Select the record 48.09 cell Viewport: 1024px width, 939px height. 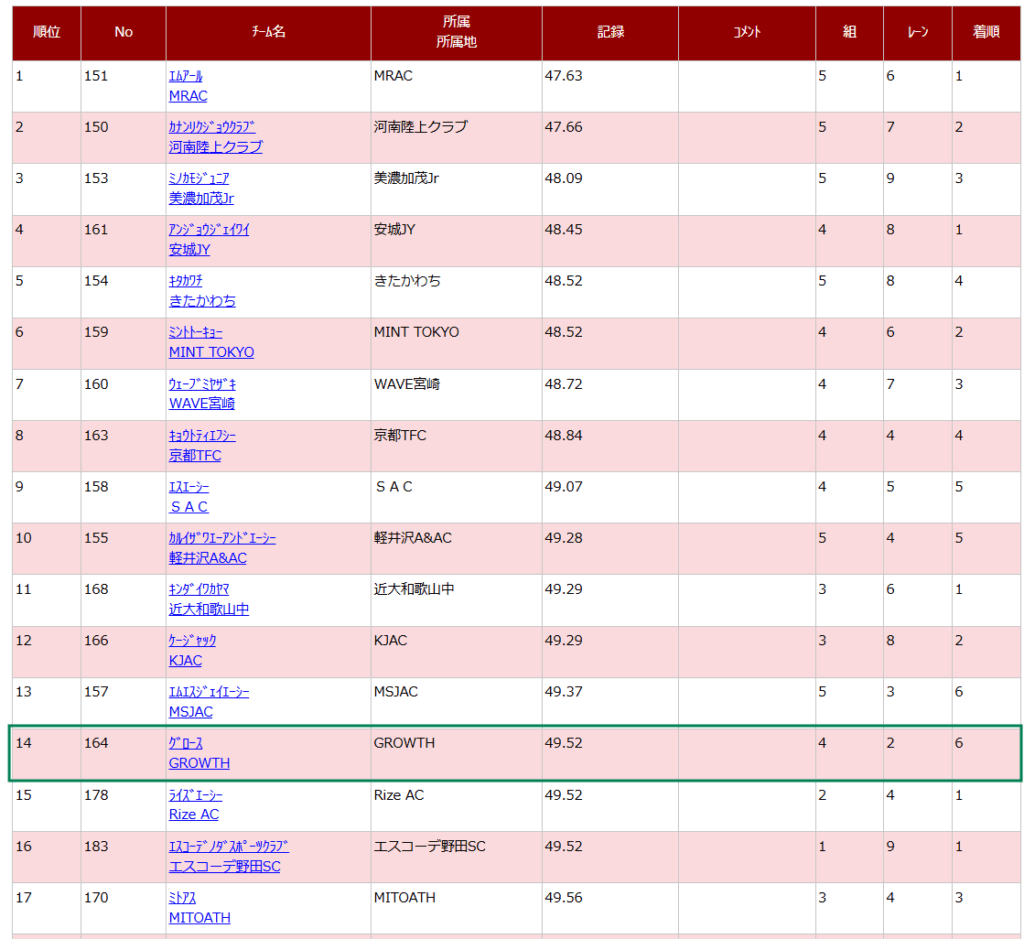point(611,189)
